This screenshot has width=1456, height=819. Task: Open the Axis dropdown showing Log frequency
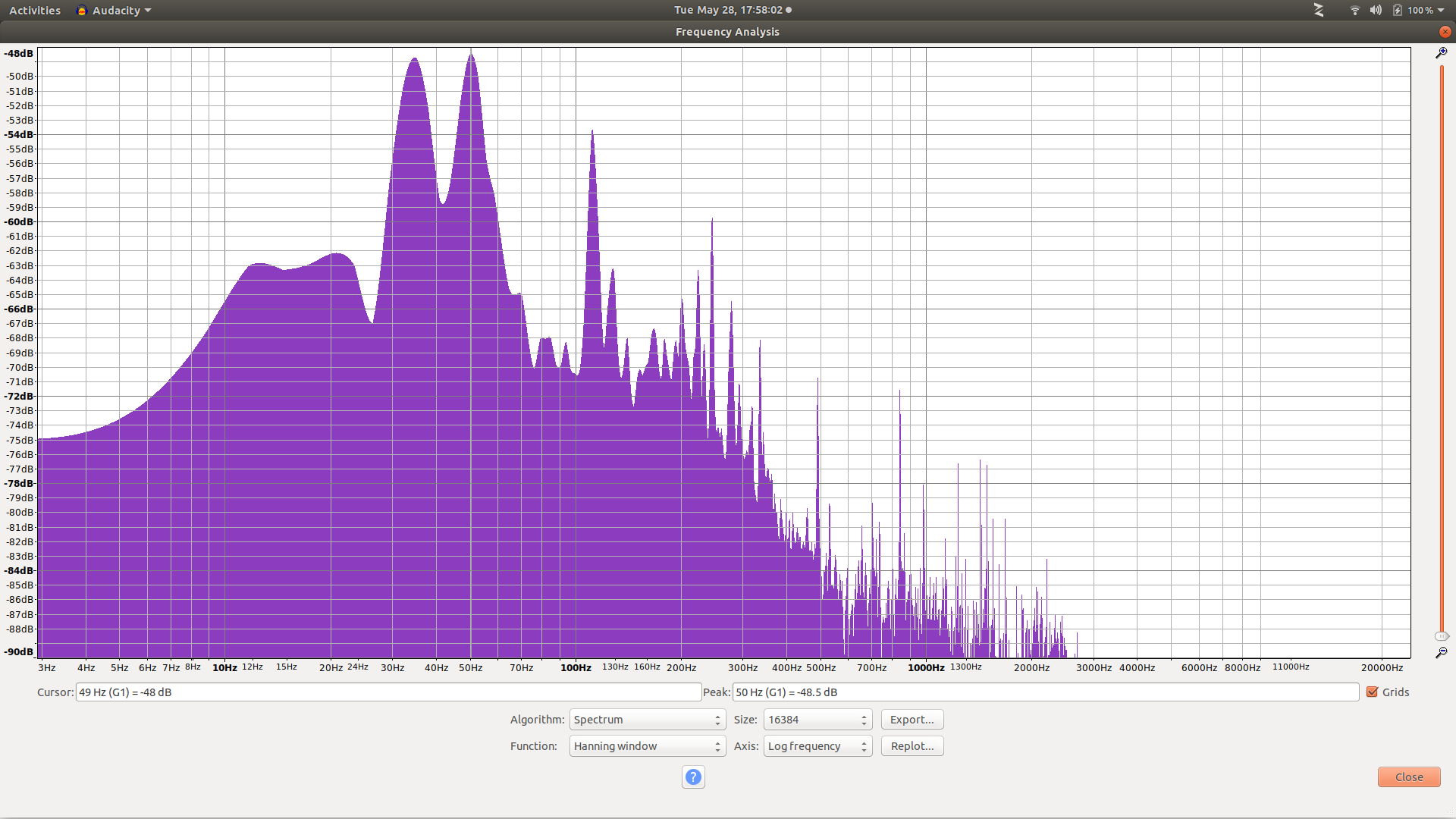point(818,746)
